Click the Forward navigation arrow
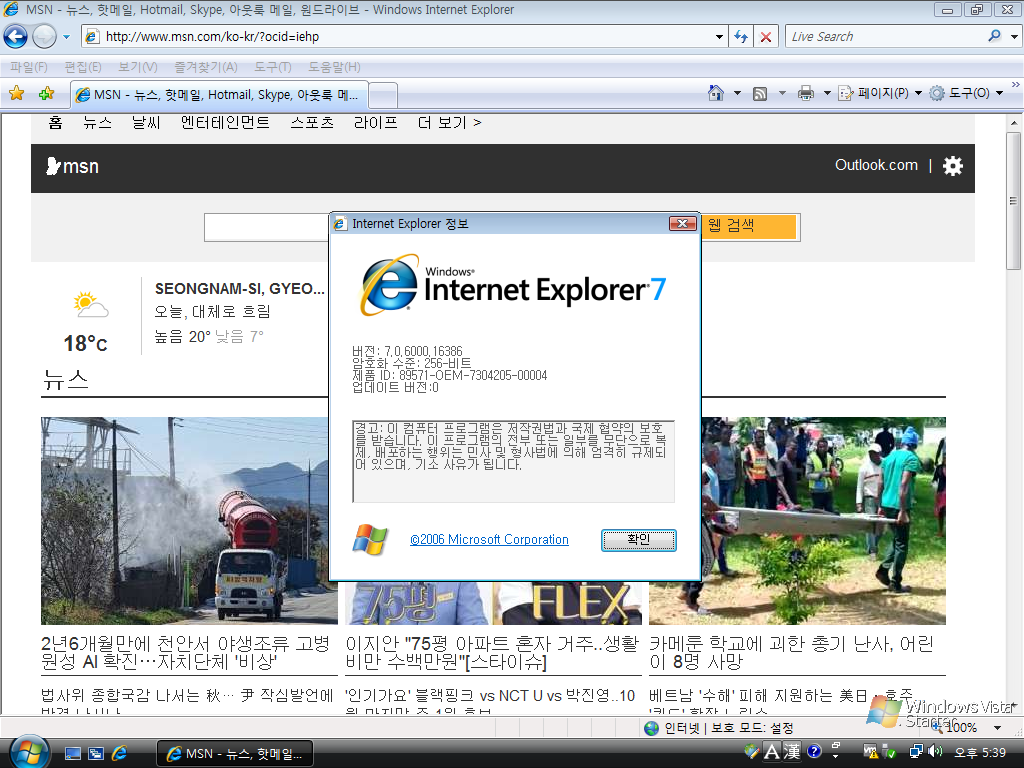Viewport: 1024px width, 768px height. click(44, 37)
